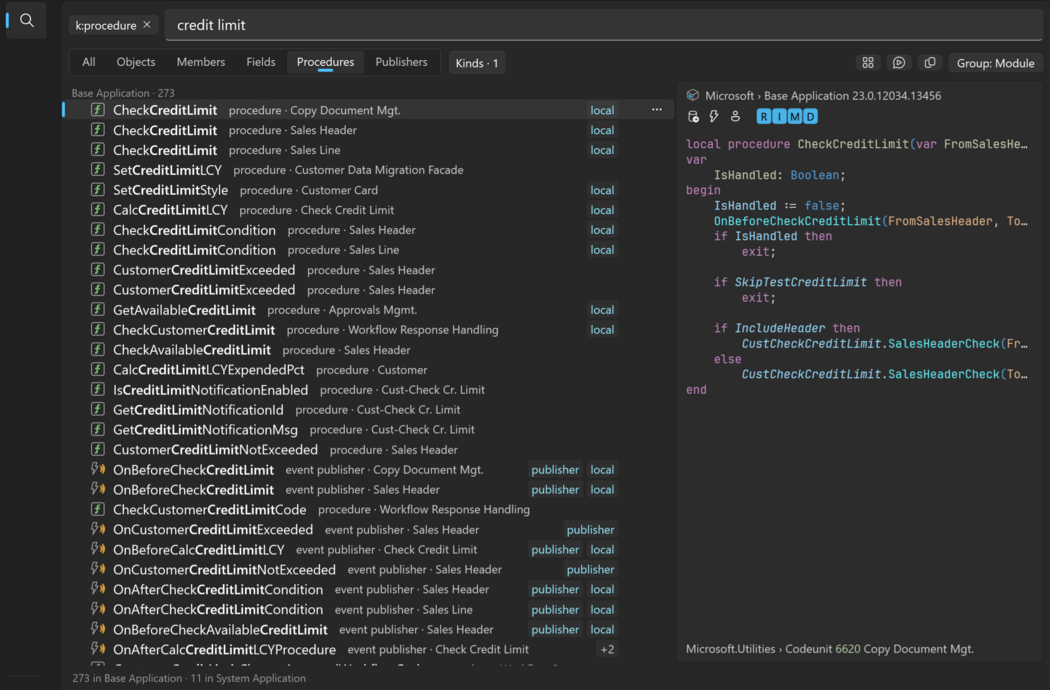Screen dimensions: 1050x690
Task: Switch to the Fields tab
Action: pos(260,62)
